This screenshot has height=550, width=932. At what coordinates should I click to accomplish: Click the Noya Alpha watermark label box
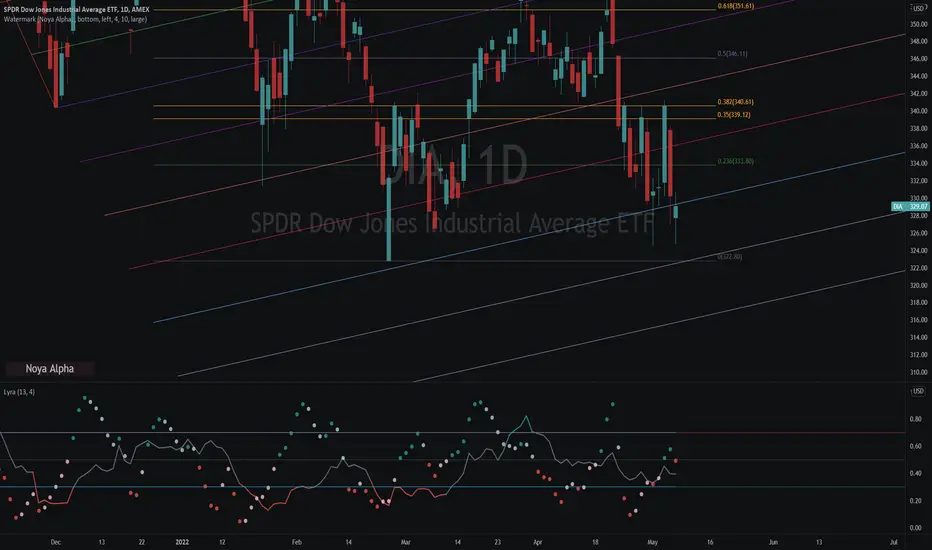coord(50,369)
